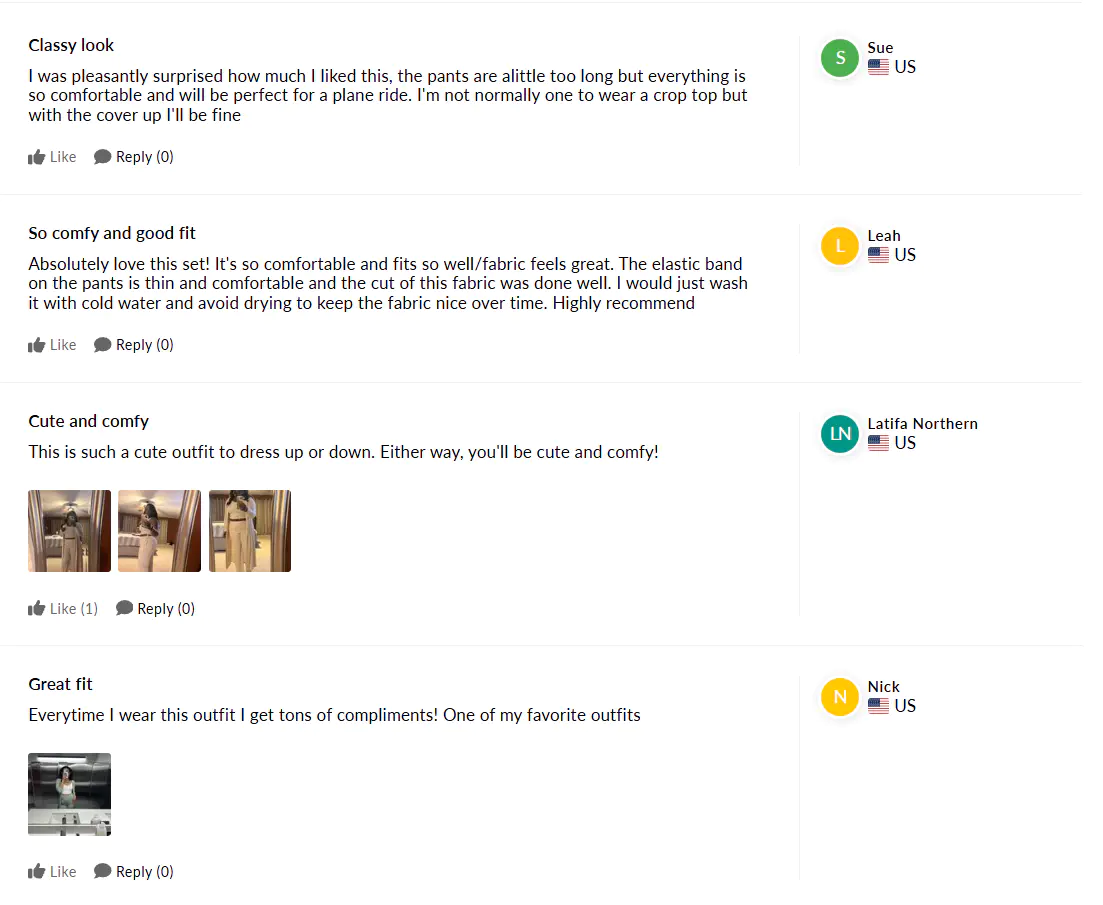Like Sue's "Classy look" review
Screen dimensions: 1103x905
tap(38, 157)
